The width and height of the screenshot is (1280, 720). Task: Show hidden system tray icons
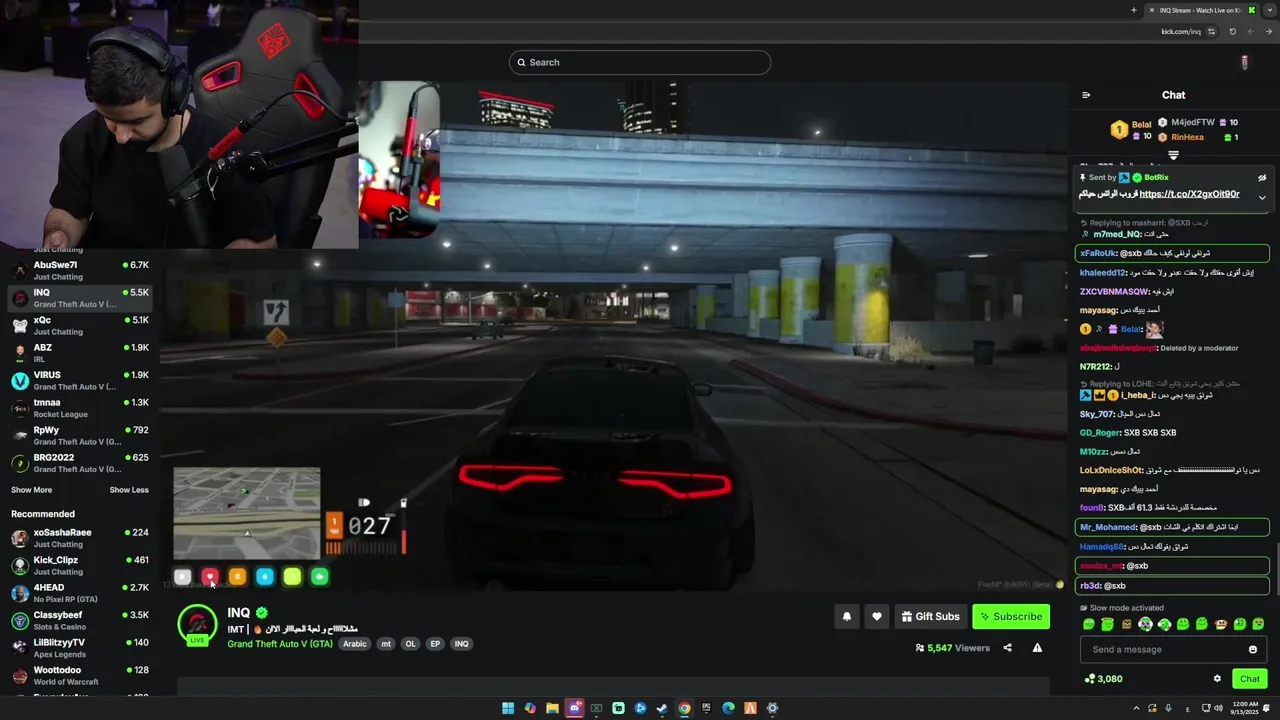(1137, 708)
